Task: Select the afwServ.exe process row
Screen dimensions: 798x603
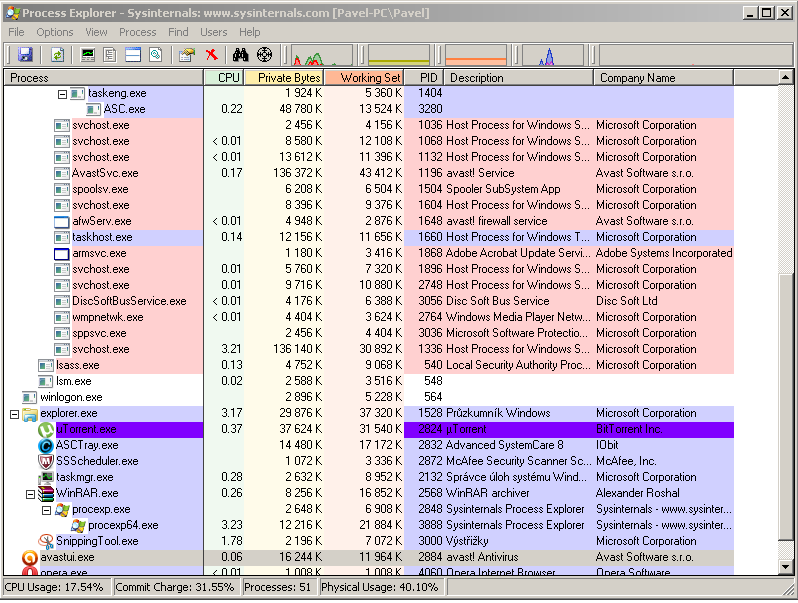Action: (368, 221)
